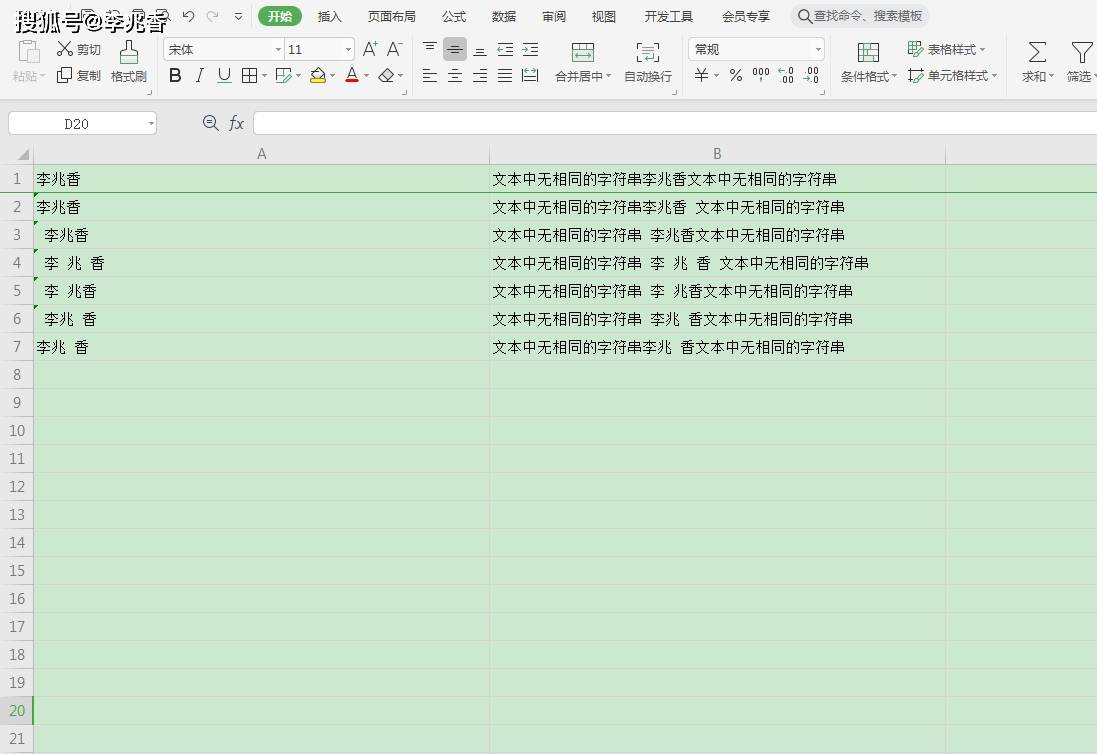The width and height of the screenshot is (1097, 754).
Task: Click the select-all corner triangle
Action: (22, 155)
